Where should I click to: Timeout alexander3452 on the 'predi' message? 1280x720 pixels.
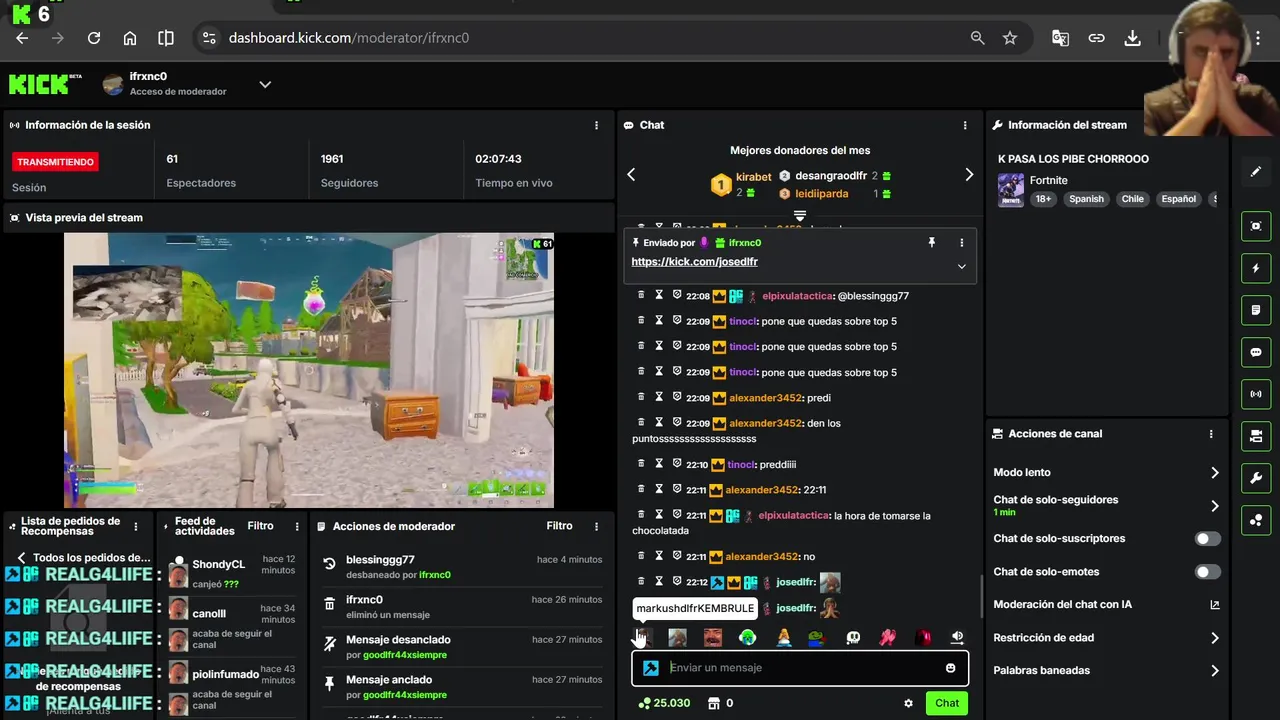pyautogui.click(x=659, y=398)
